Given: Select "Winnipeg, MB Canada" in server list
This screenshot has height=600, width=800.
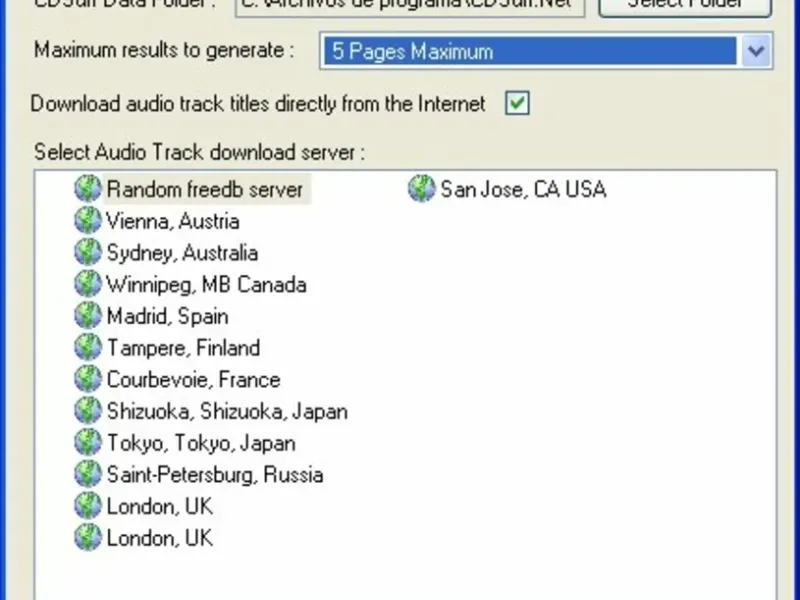Looking at the screenshot, I should point(206,285).
